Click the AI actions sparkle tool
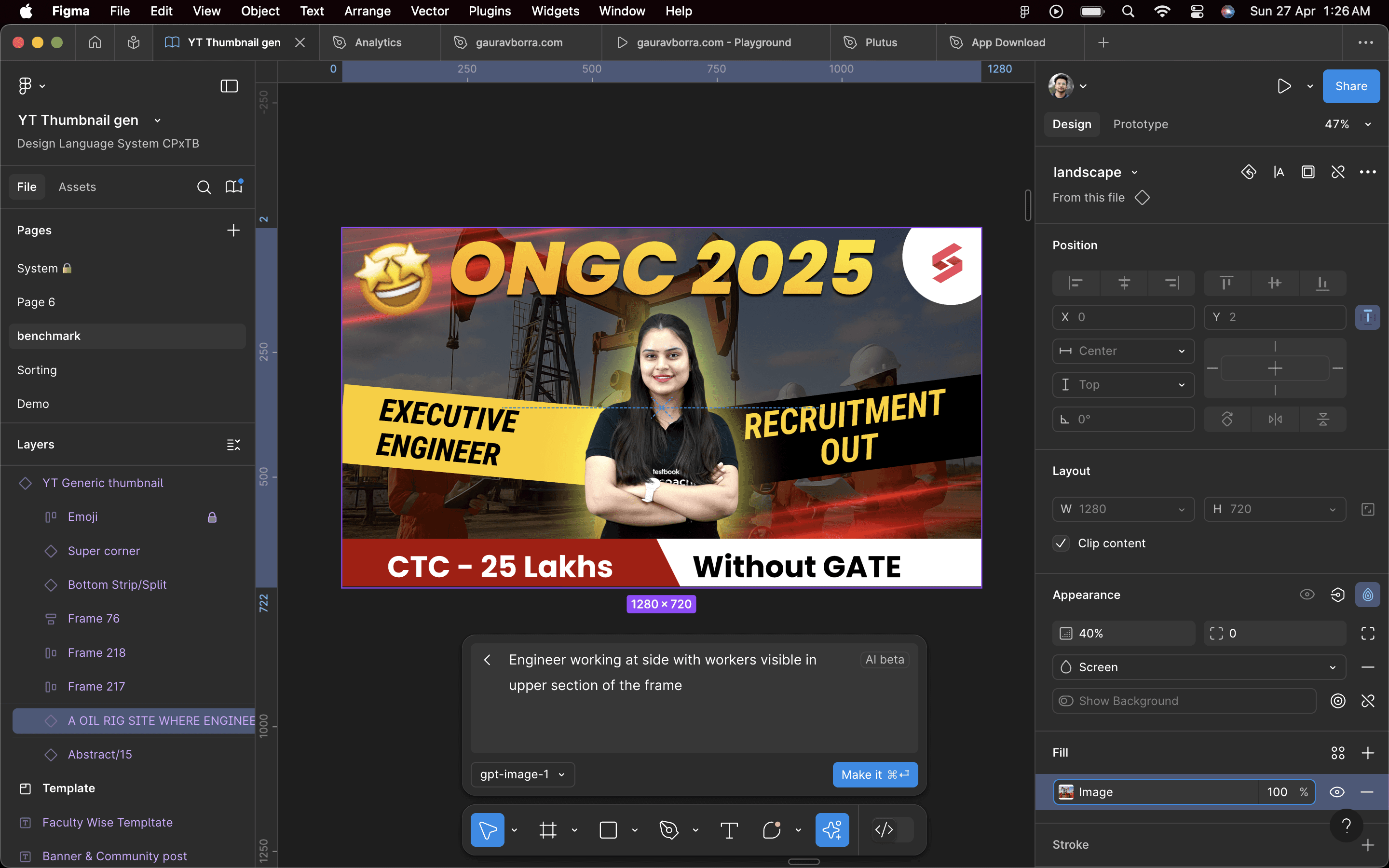Viewport: 1389px width, 868px height. (x=831, y=830)
